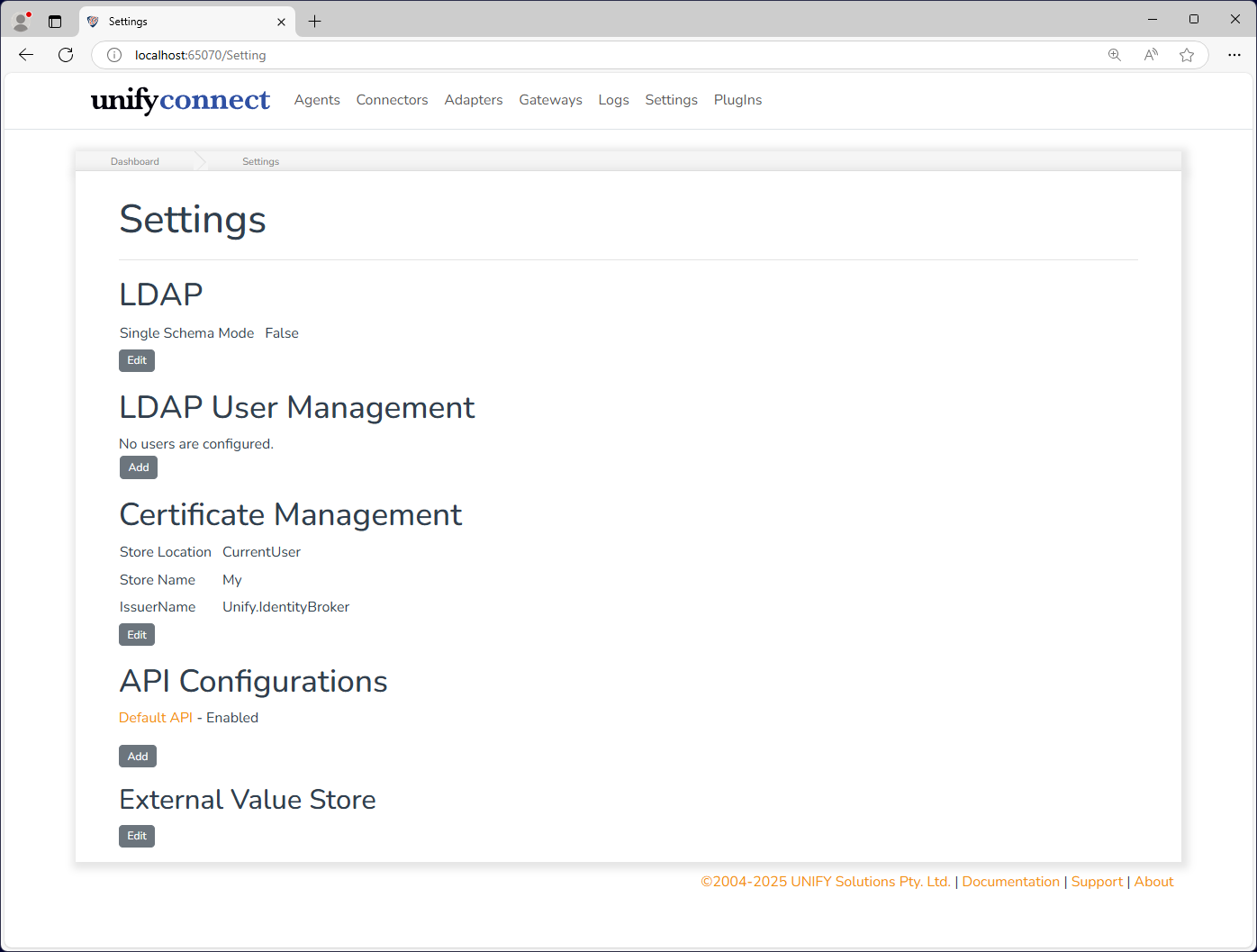View site information icon beside the URL

click(x=114, y=55)
